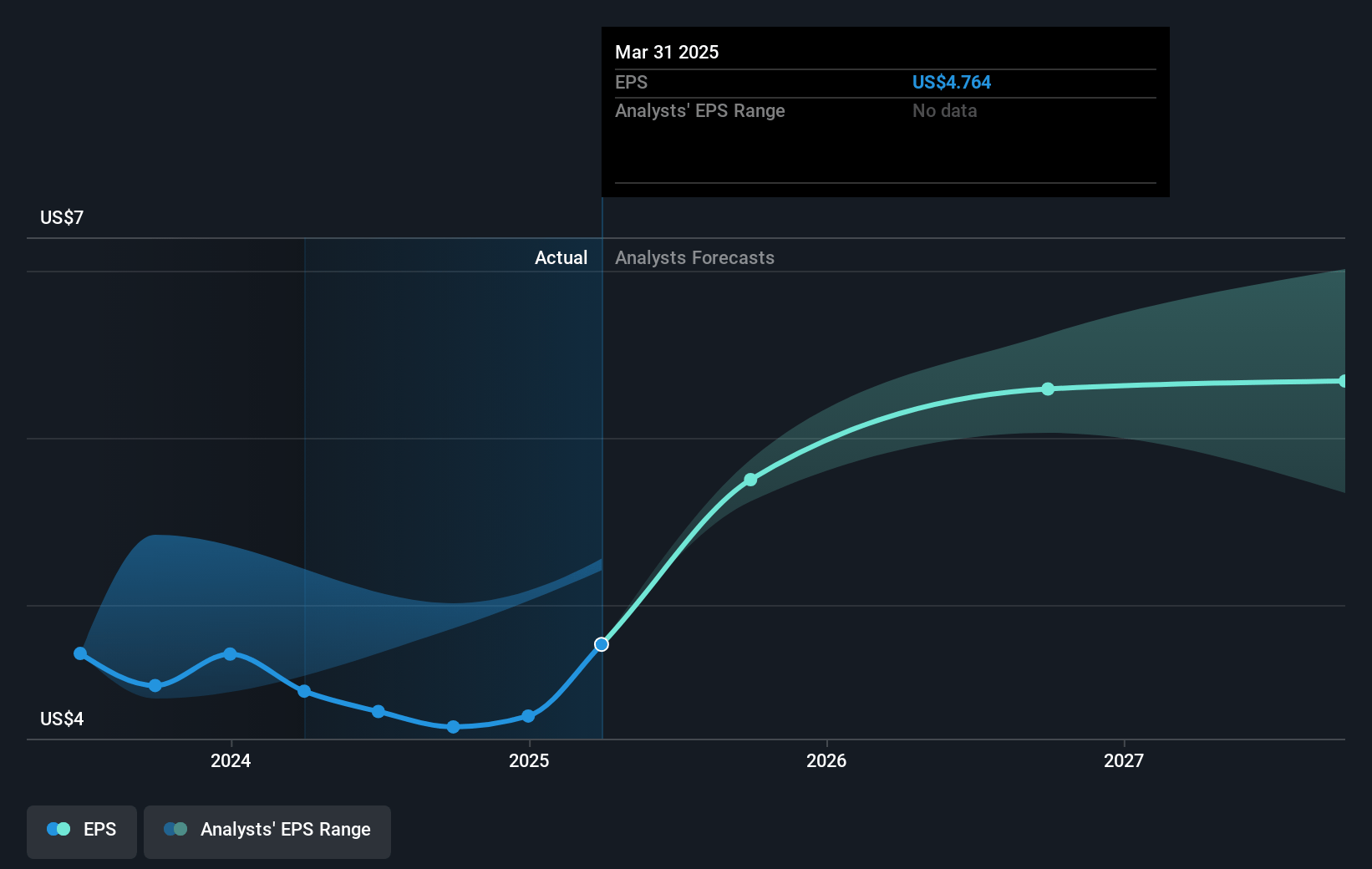Click the 'Actual' label
The width and height of the screenshot is (1372, 869).
pyautogui.click(x=561, y=257)
